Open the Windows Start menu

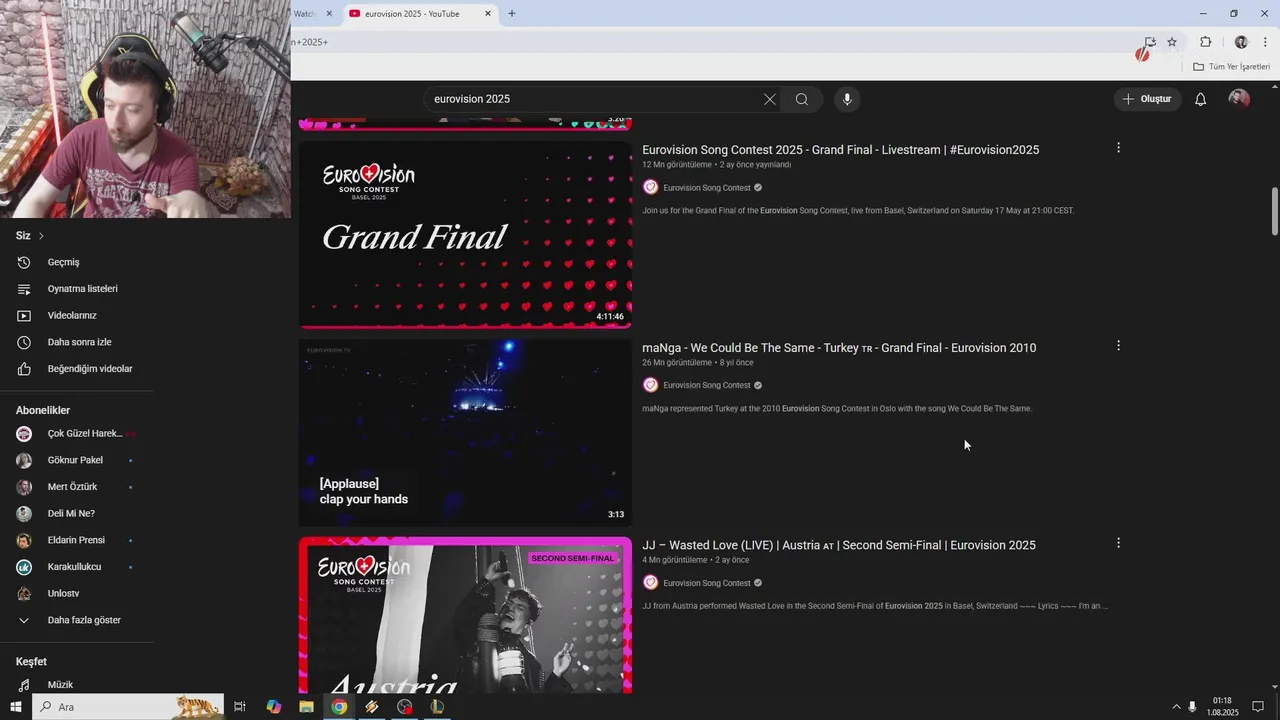click(15, 707)
